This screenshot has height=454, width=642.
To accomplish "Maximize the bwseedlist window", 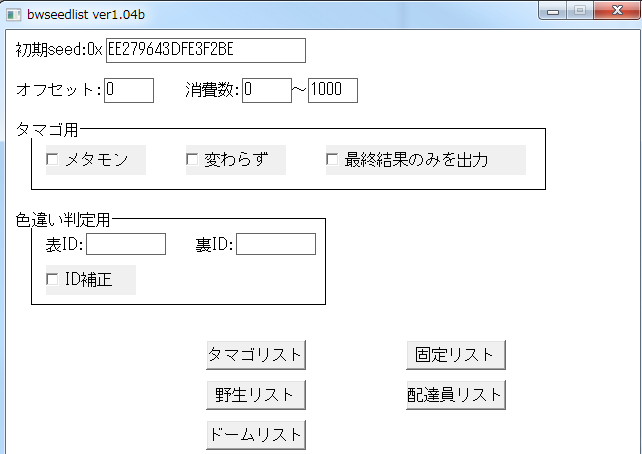I will (x=580, y=11).
